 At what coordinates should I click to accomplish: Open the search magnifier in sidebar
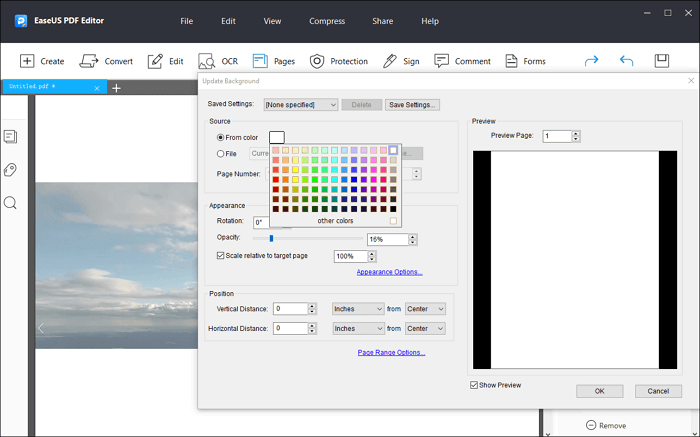(10, 203)
